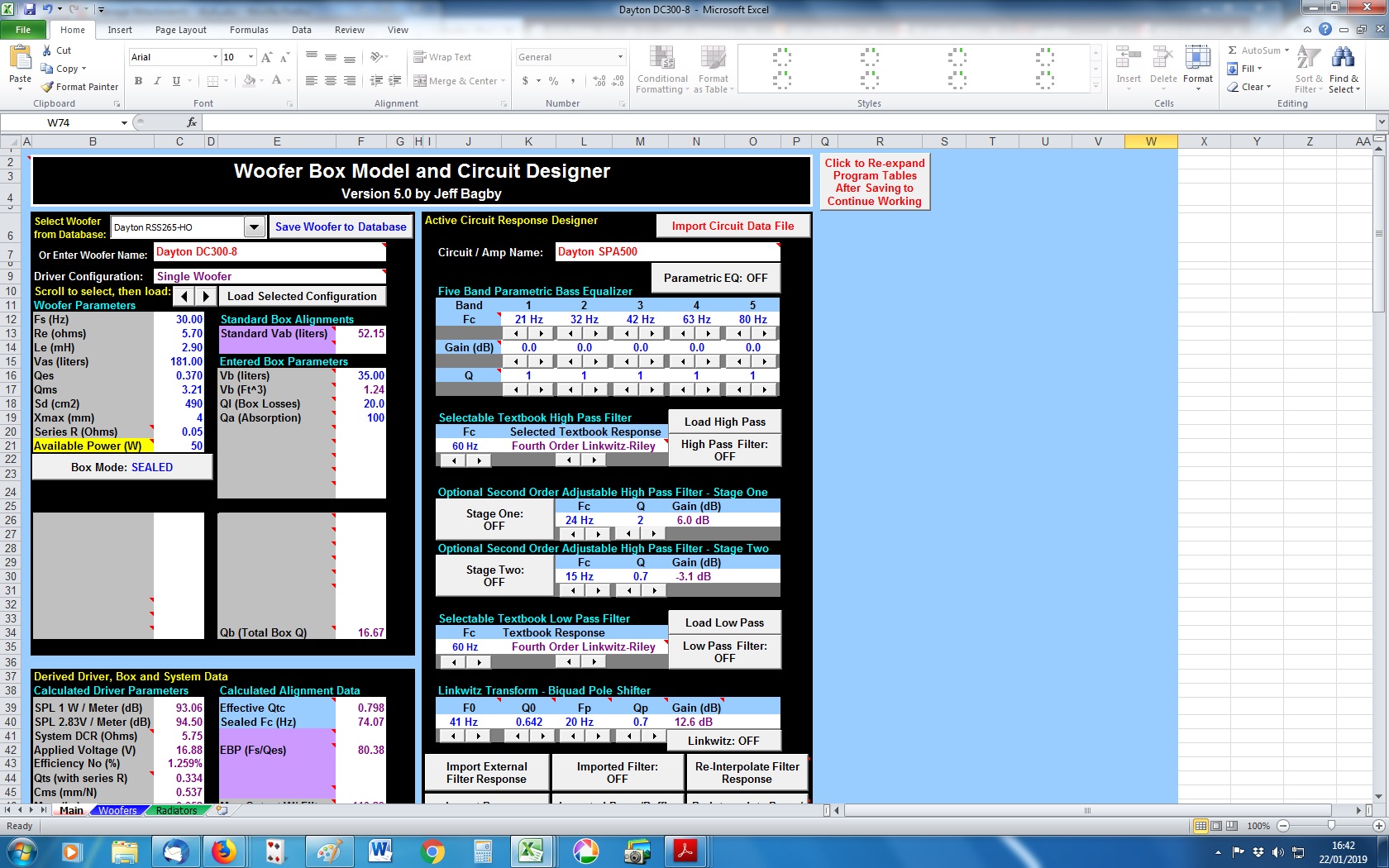This screenshot has width=1389, height=868.
Task: Click Load Low Pass button
Action: click(724, 622)
